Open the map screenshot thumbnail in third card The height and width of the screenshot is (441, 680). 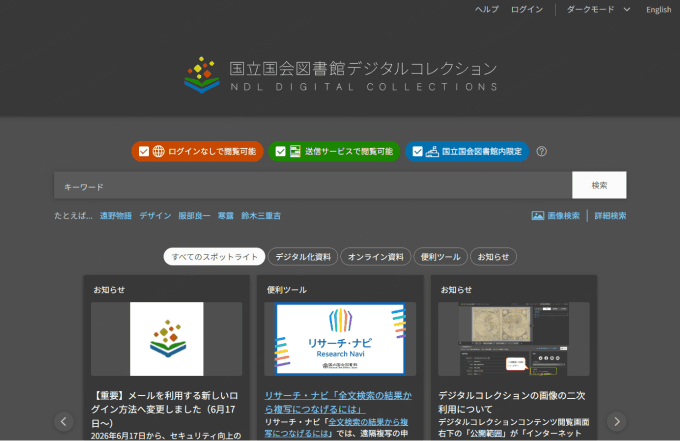tap(513, 339)
